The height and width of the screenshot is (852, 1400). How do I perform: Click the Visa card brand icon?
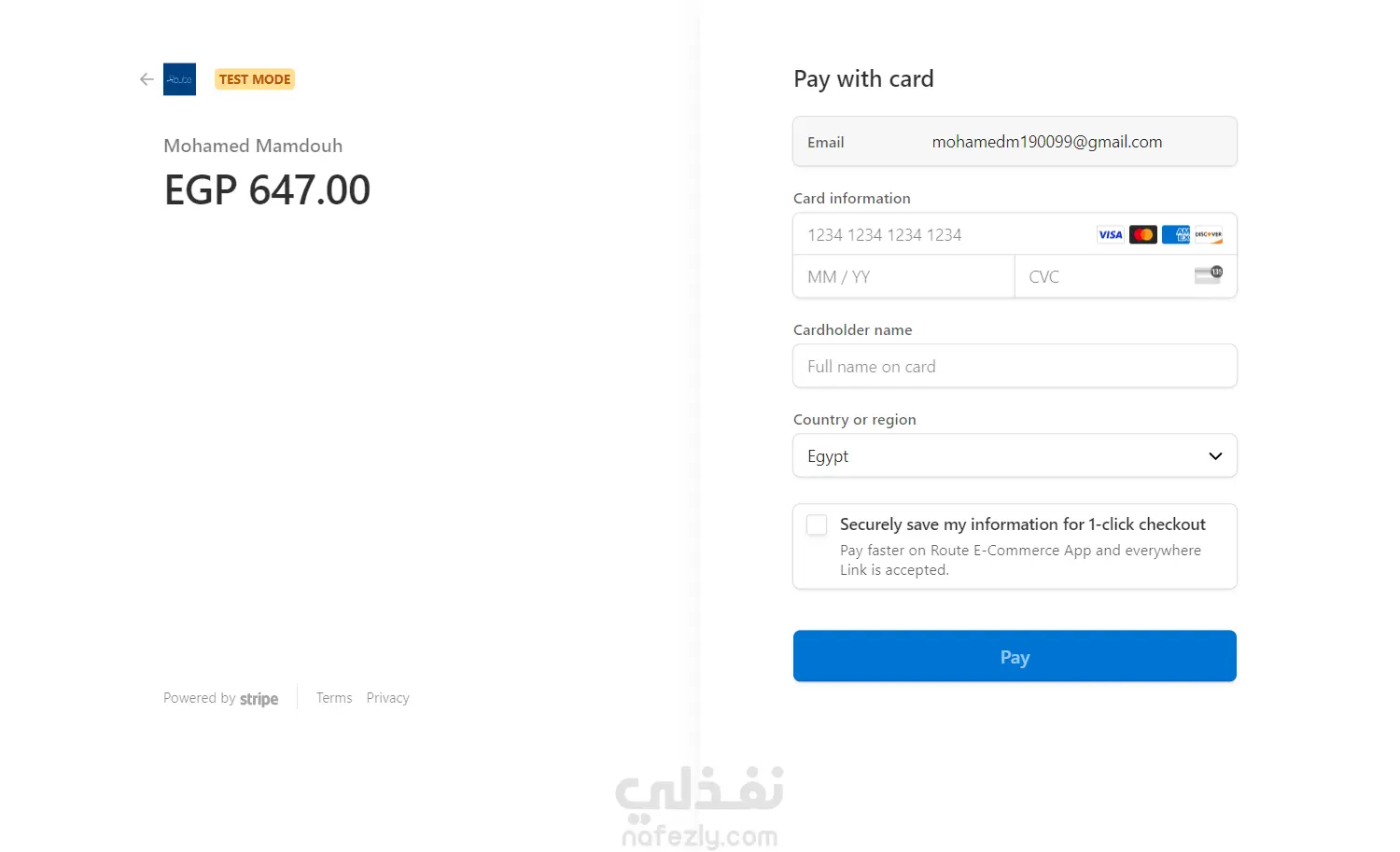tap(1110, 234)
